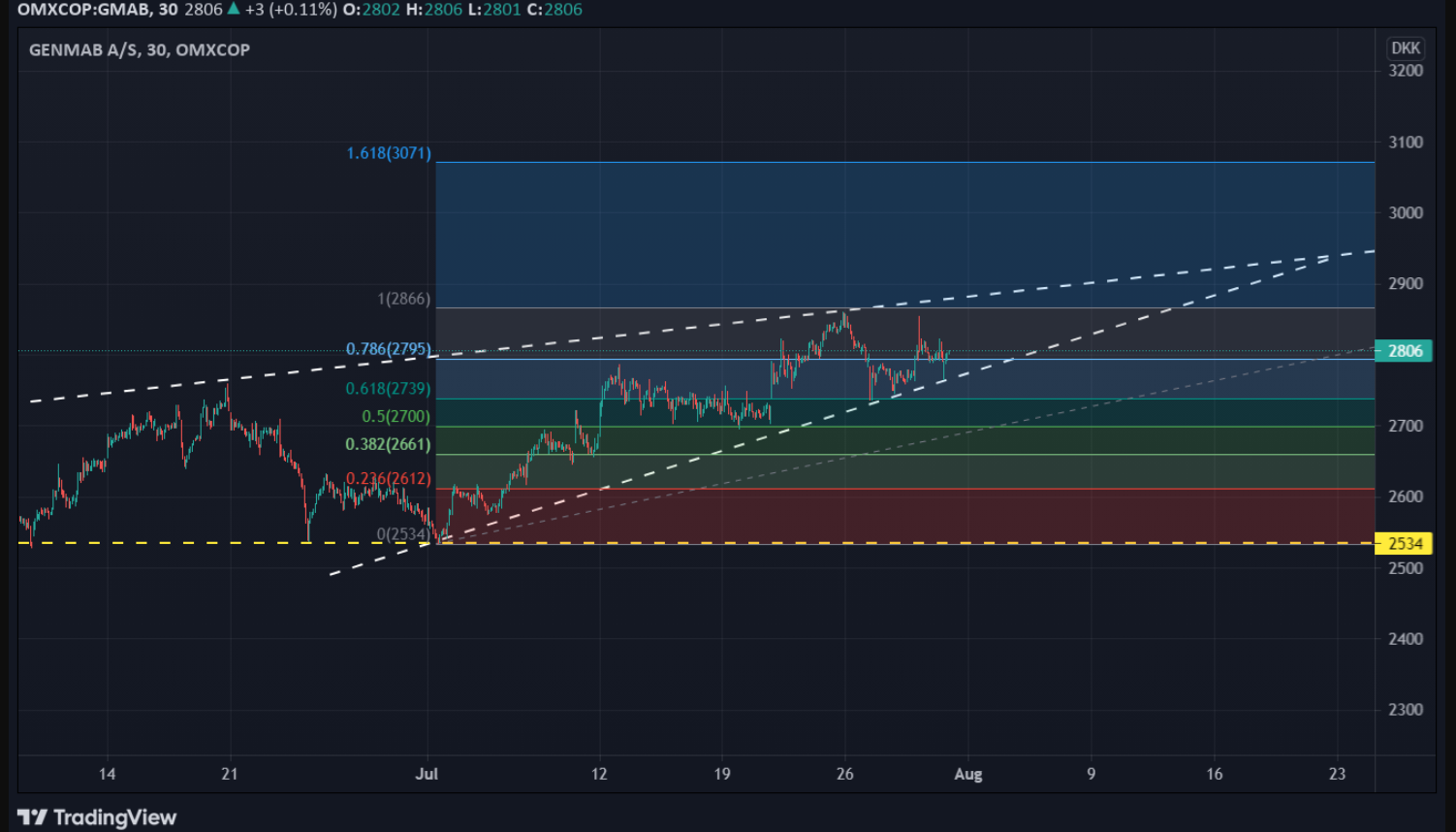This screenshot has height=832, width=1456.
Task: Click the GENMAB A/S, 30, OMXCOP legend title
Action: tap(140, 49)
